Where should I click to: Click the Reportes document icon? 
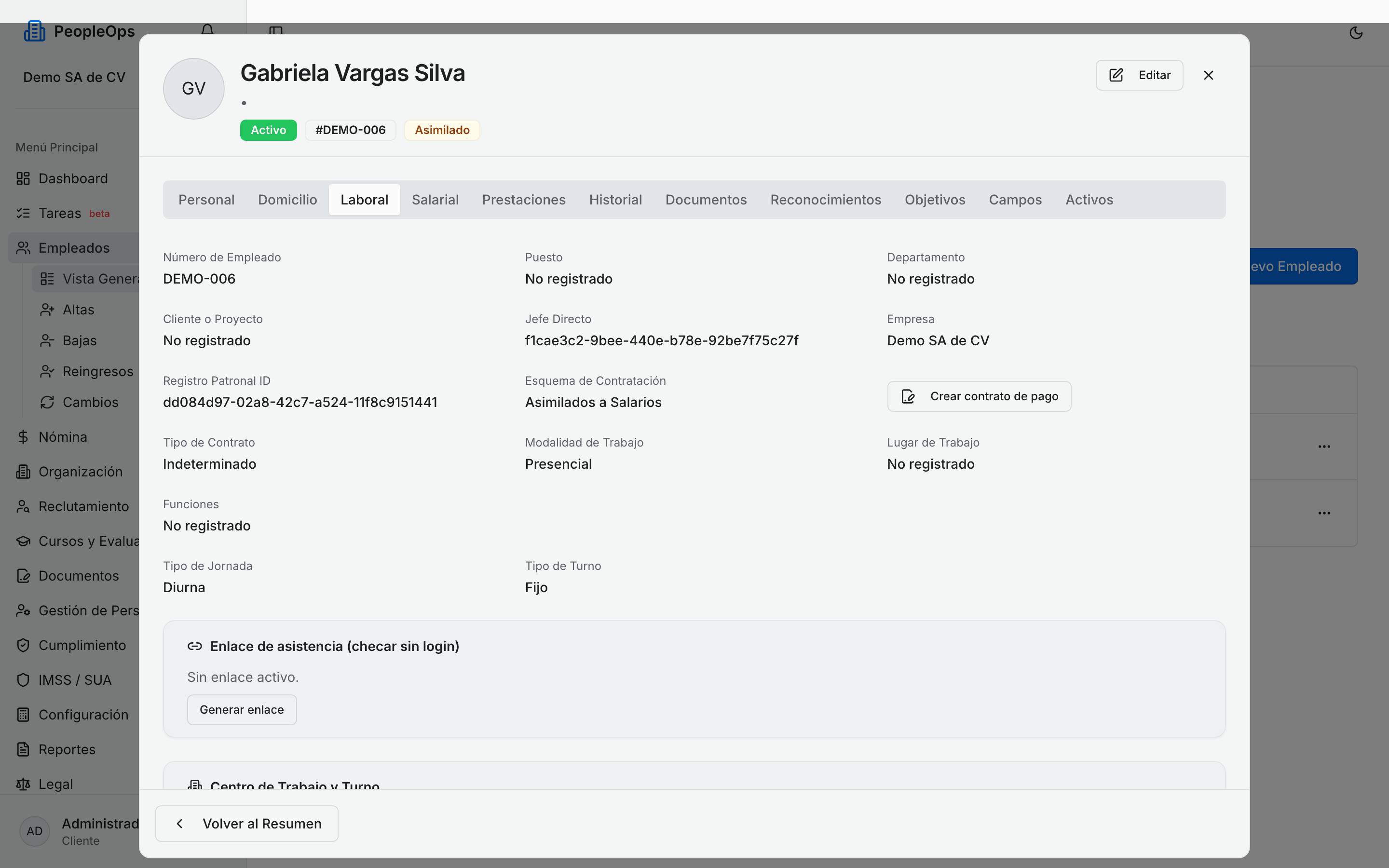tap(23, 750)
